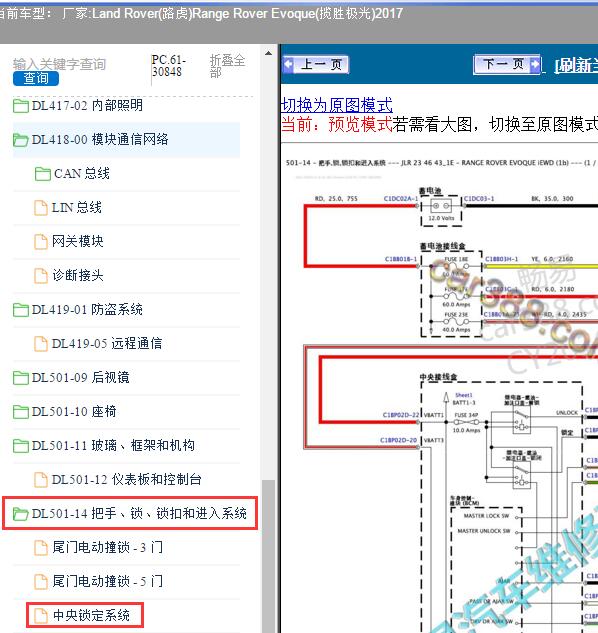Open 中央锁定系统 diagram
This screenshot has height=633, width=598.
(91, 615)
